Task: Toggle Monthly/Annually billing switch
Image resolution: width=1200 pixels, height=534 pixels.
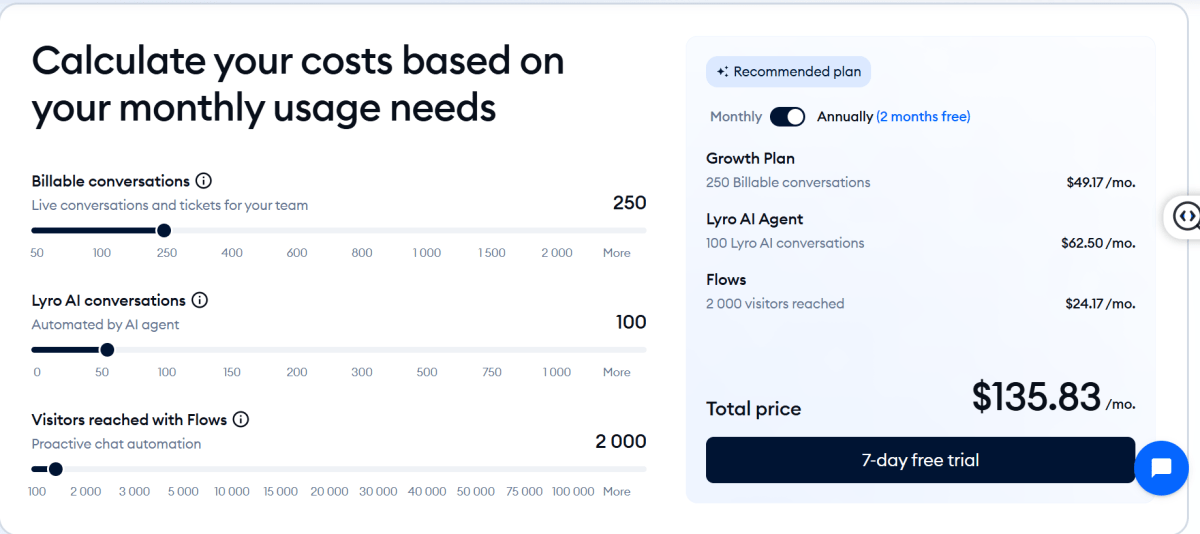Action: [x=788, y=117]
